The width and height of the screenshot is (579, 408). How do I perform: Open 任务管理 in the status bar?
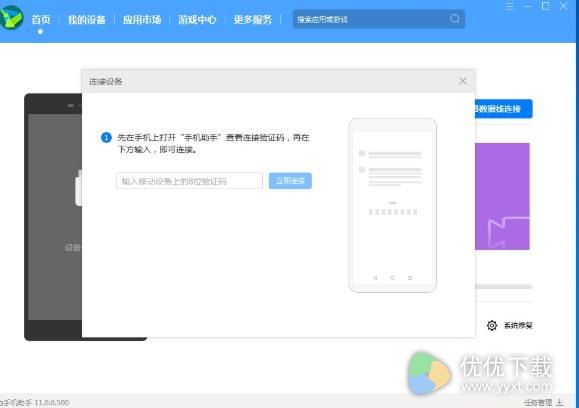(x=538, y=402)
